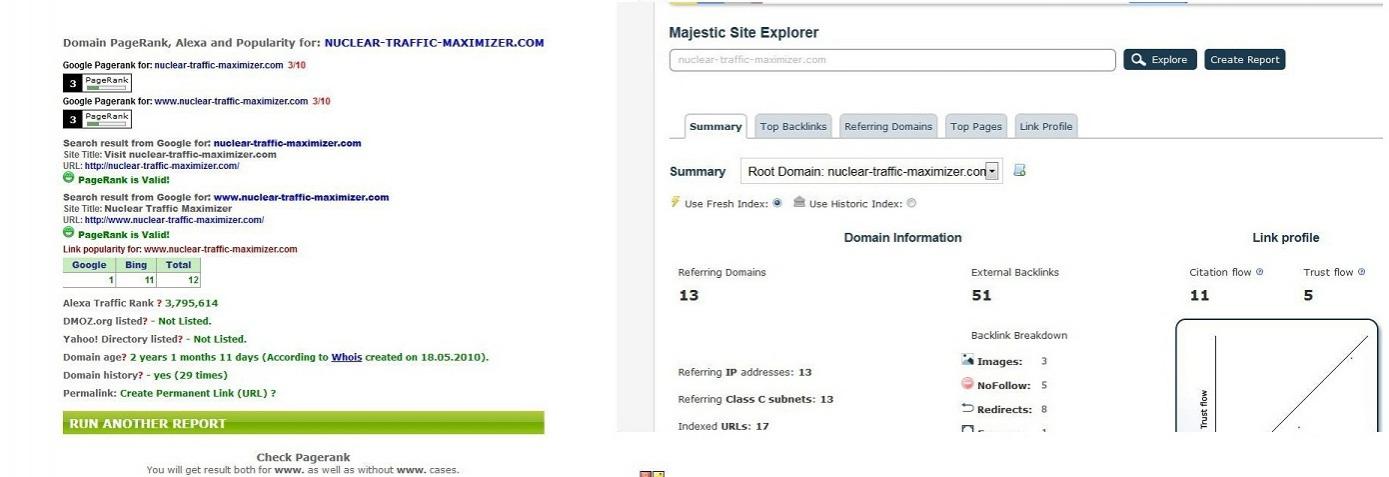Open the http://www.nuclear-traffic-maximizer.com/ URL link

174,220
